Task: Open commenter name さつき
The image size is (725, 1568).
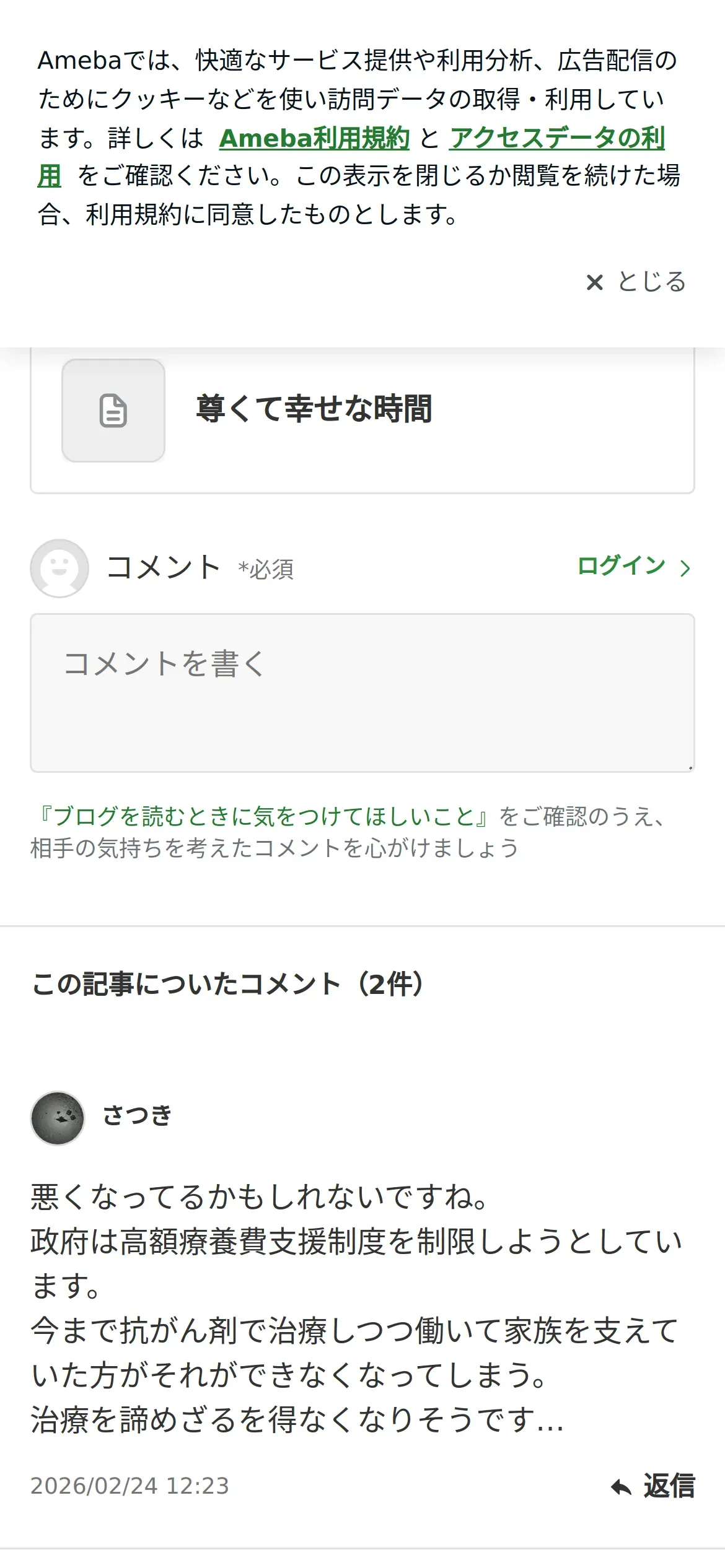Action: tap(137, 1115)
